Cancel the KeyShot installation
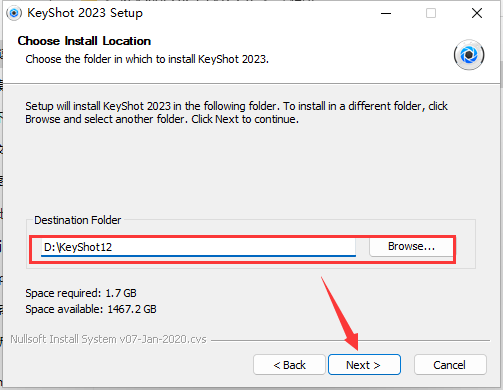This screenshot has width=503, height=390. 450,365
